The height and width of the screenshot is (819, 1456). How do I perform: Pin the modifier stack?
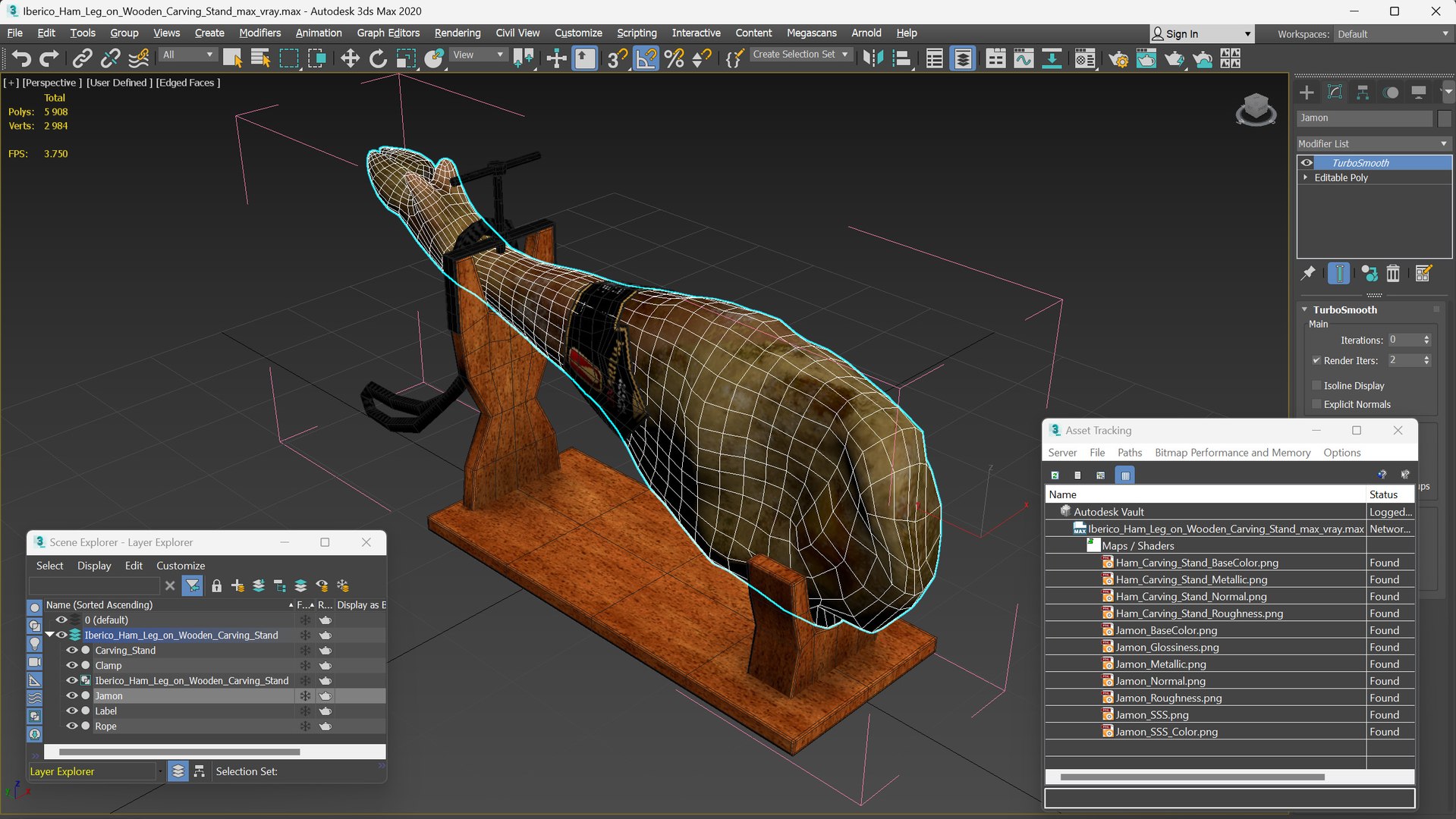(x=1308, y=273)
